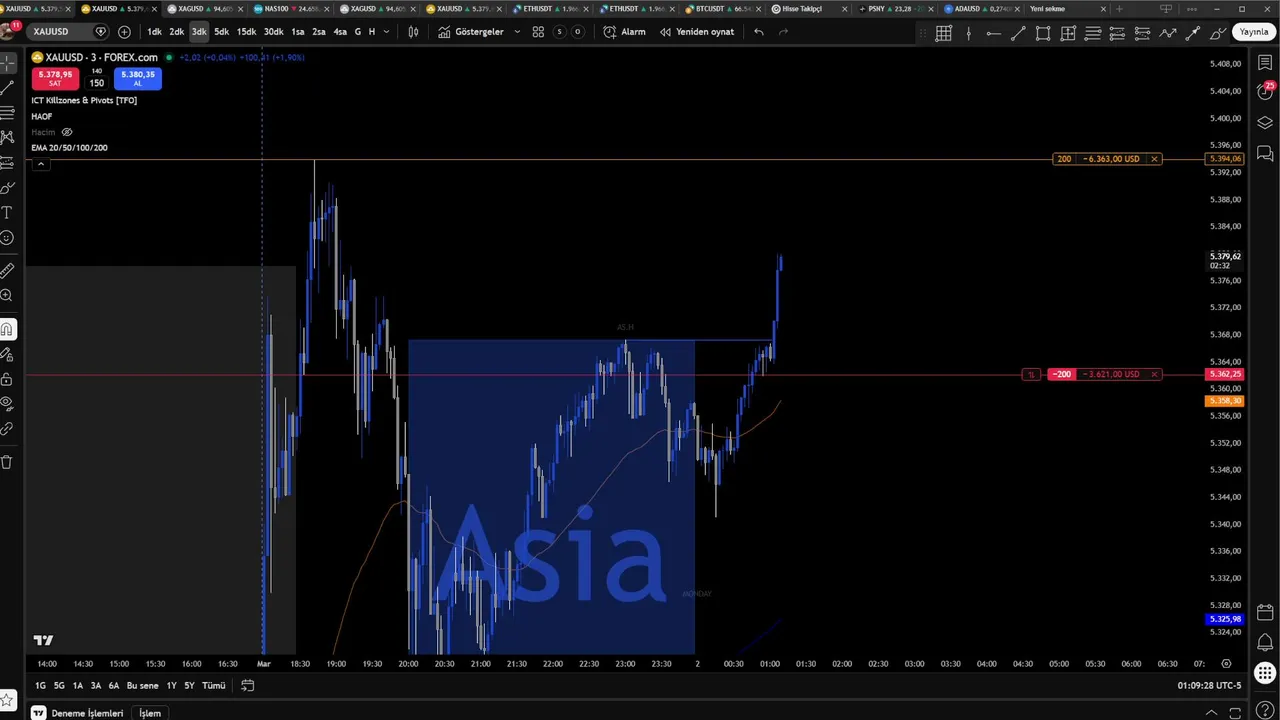The height and width of the screenshot is (720, 1280).
Task: Click the 150 quantity field
Action: [97, 83]
